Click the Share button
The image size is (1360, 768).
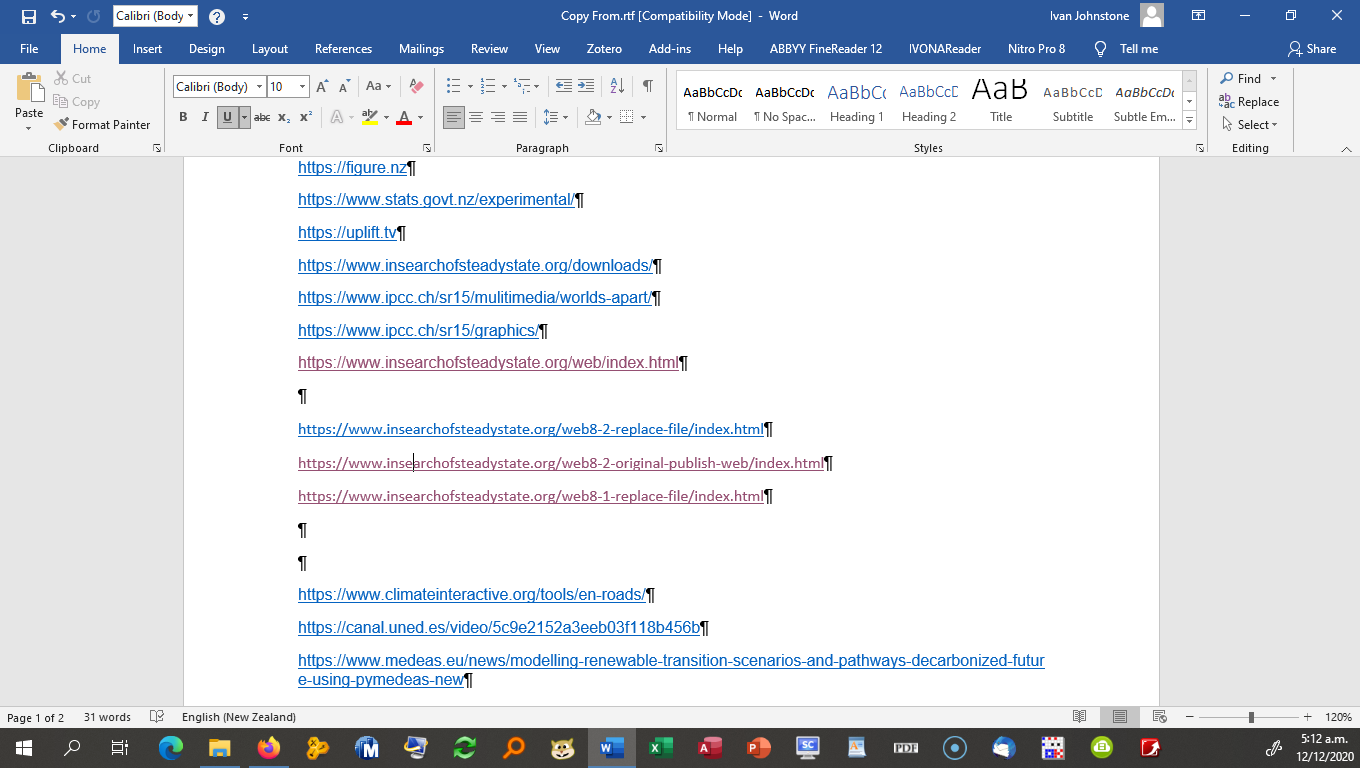point(1312,49)
